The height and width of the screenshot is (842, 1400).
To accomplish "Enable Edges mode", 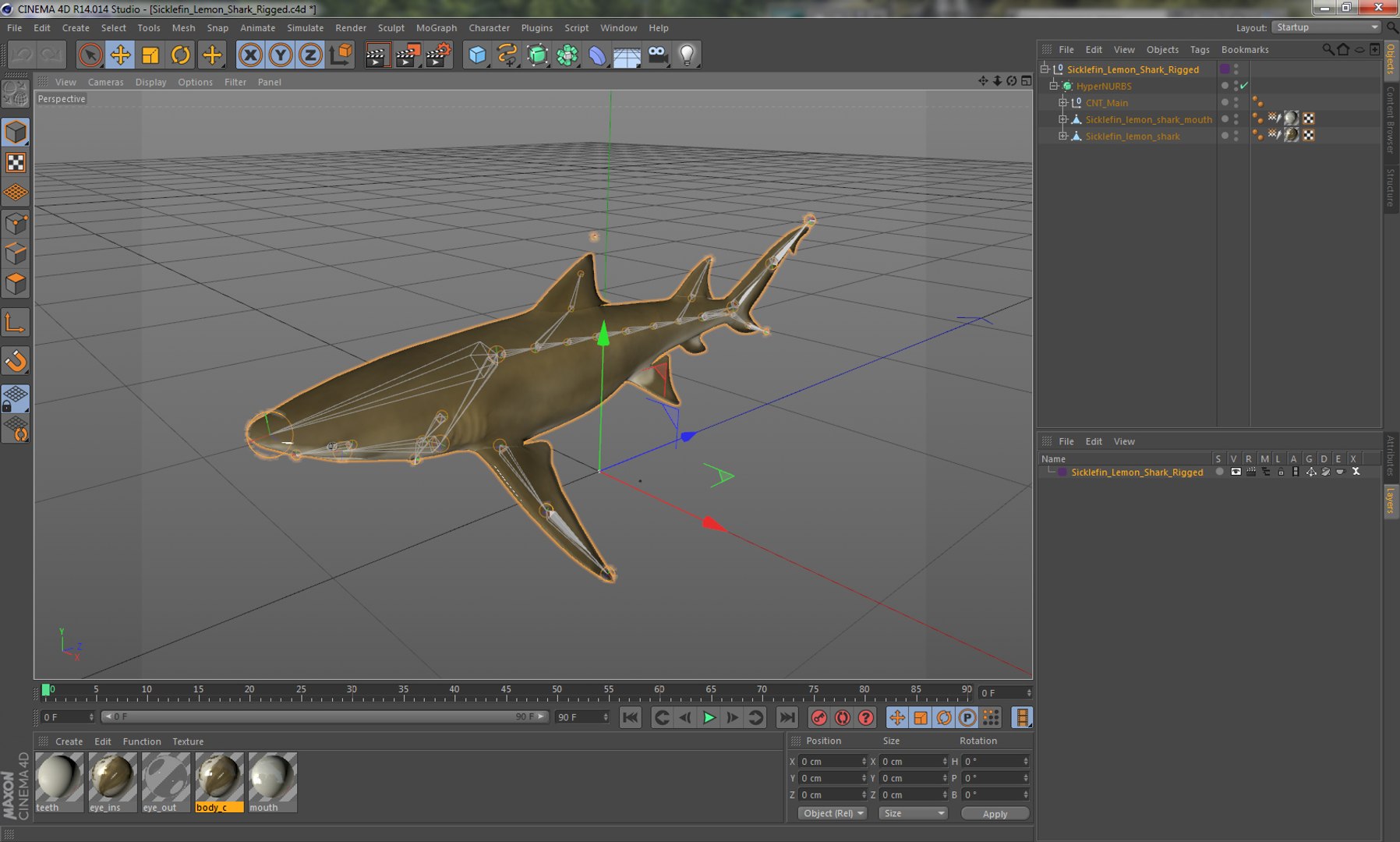I will [x=16, y=253].
